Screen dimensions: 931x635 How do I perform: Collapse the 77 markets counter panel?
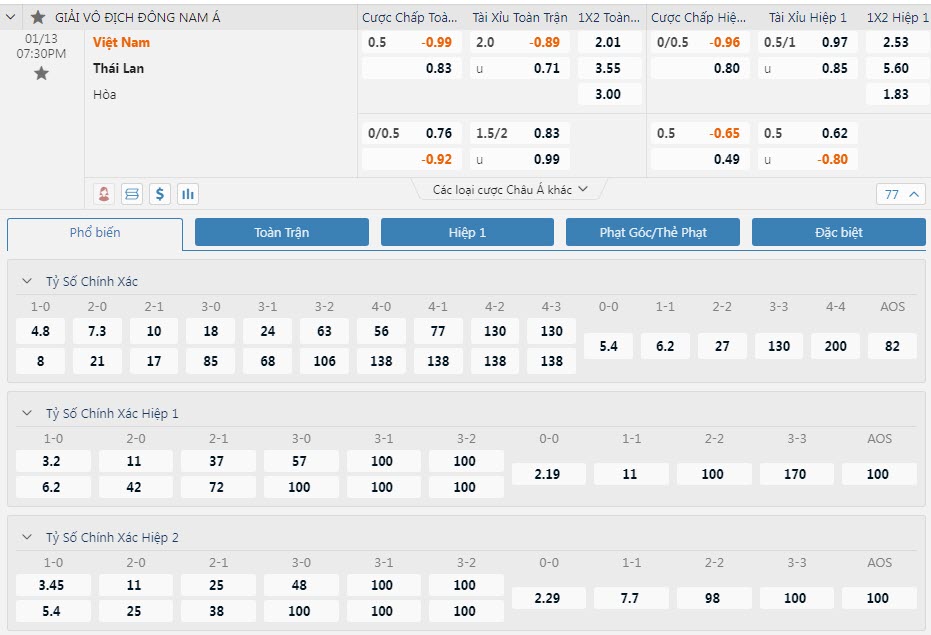coord(902,195)
